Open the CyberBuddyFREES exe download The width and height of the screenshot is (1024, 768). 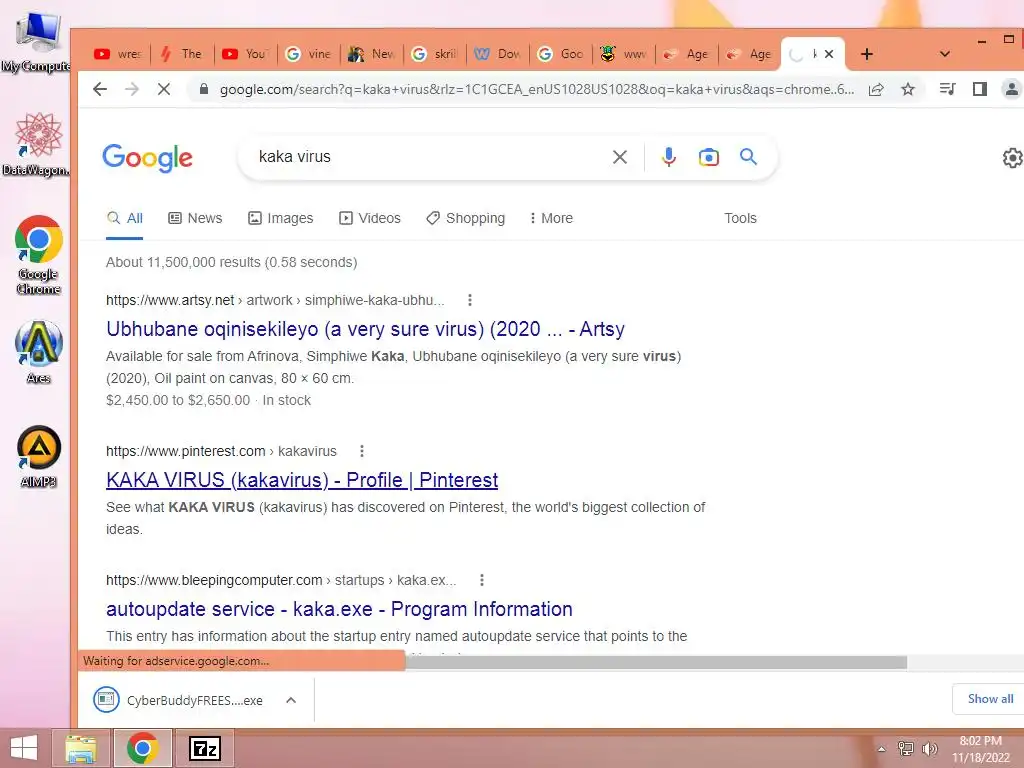[179, 700]
